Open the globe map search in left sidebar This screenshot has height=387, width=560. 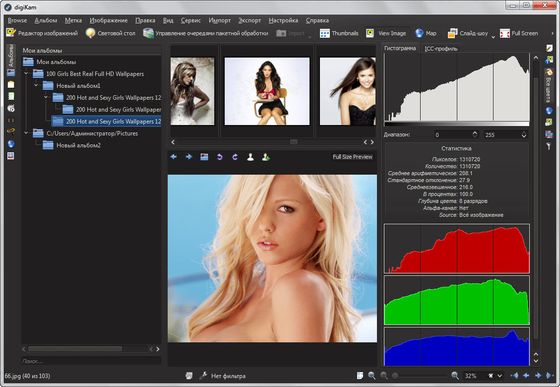point(11,144)
